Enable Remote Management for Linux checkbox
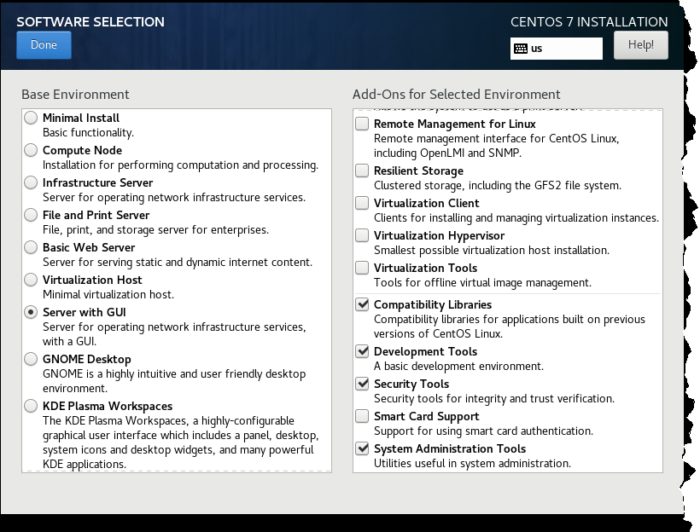The image size is (700, 532). click(x=362, y=124)
